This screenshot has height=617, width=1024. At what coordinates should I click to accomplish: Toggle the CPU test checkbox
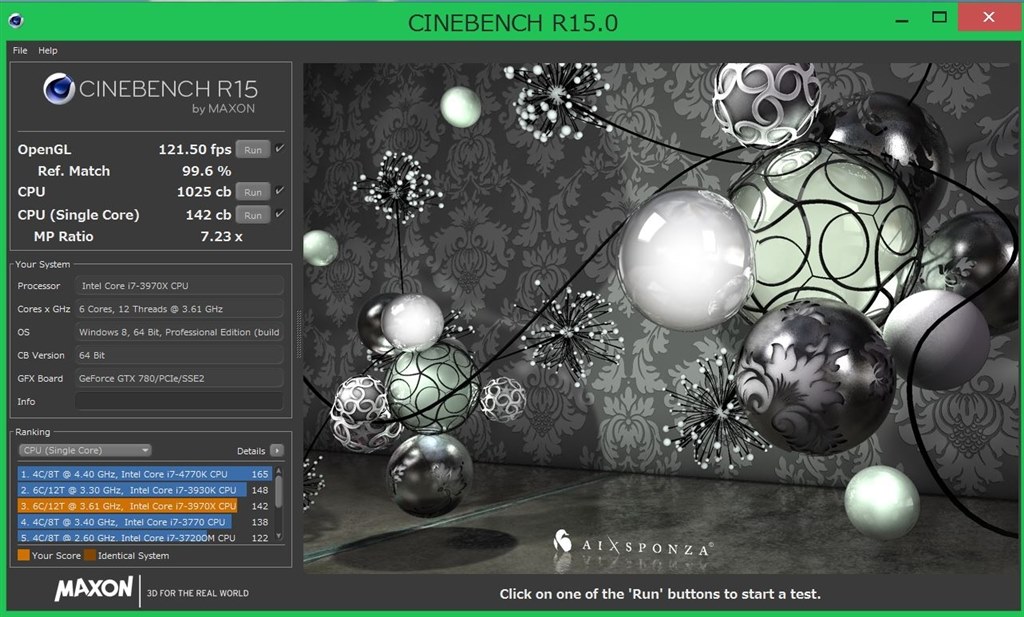280,191
